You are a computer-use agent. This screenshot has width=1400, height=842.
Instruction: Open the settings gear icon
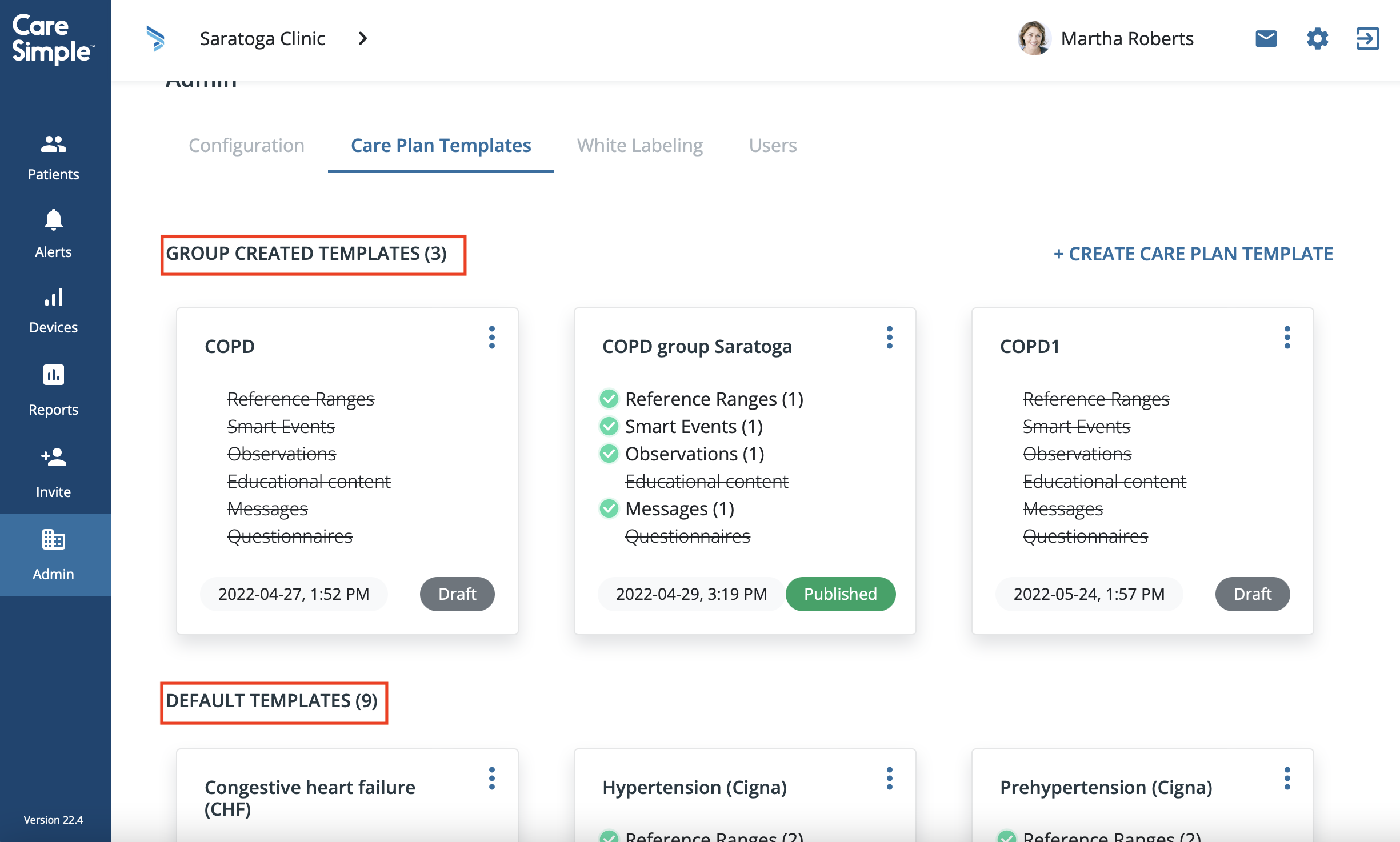click(1317, 39)
